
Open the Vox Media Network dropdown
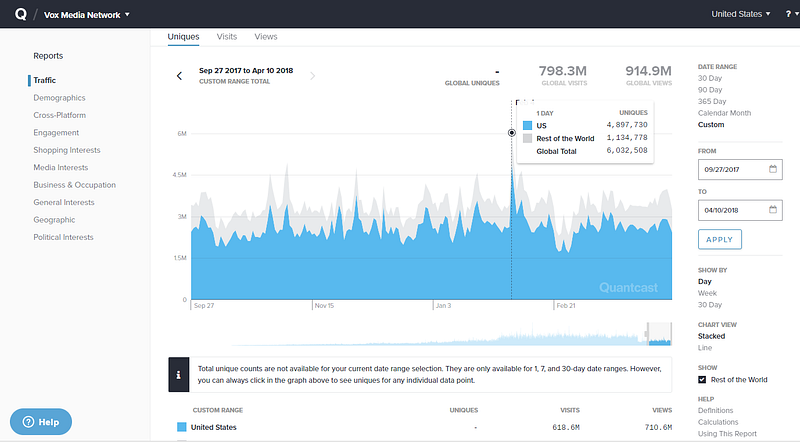pos(87,15)
